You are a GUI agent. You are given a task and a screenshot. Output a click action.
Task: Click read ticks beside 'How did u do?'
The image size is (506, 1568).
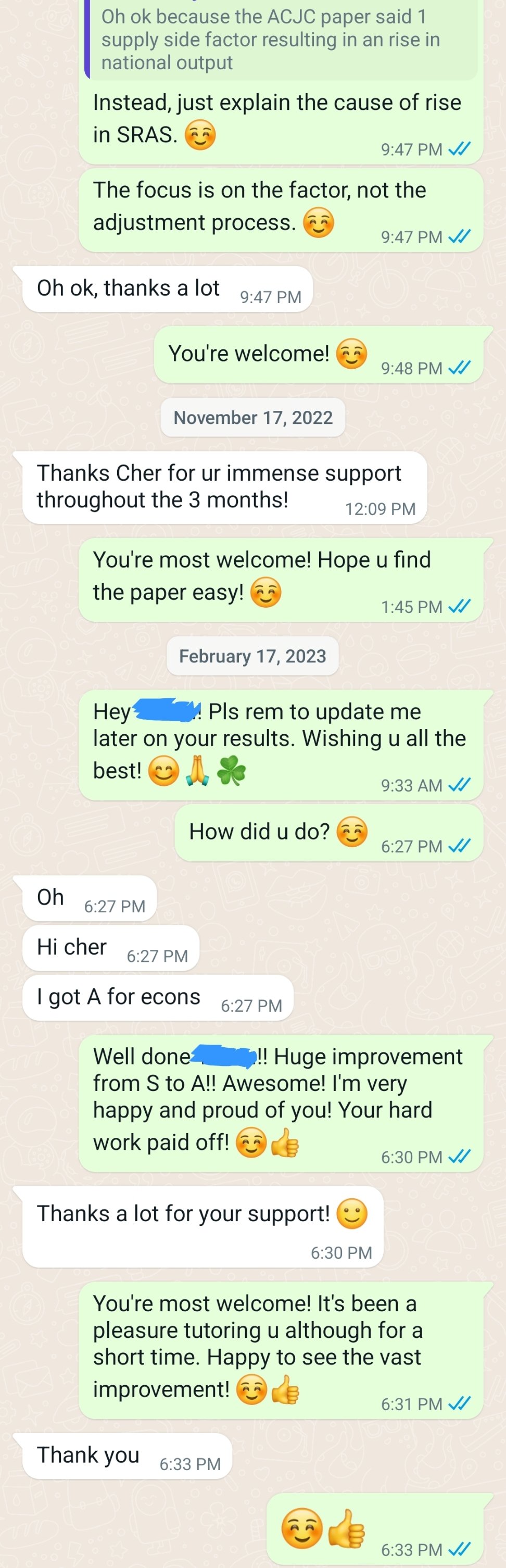click(x=459, y=846)
